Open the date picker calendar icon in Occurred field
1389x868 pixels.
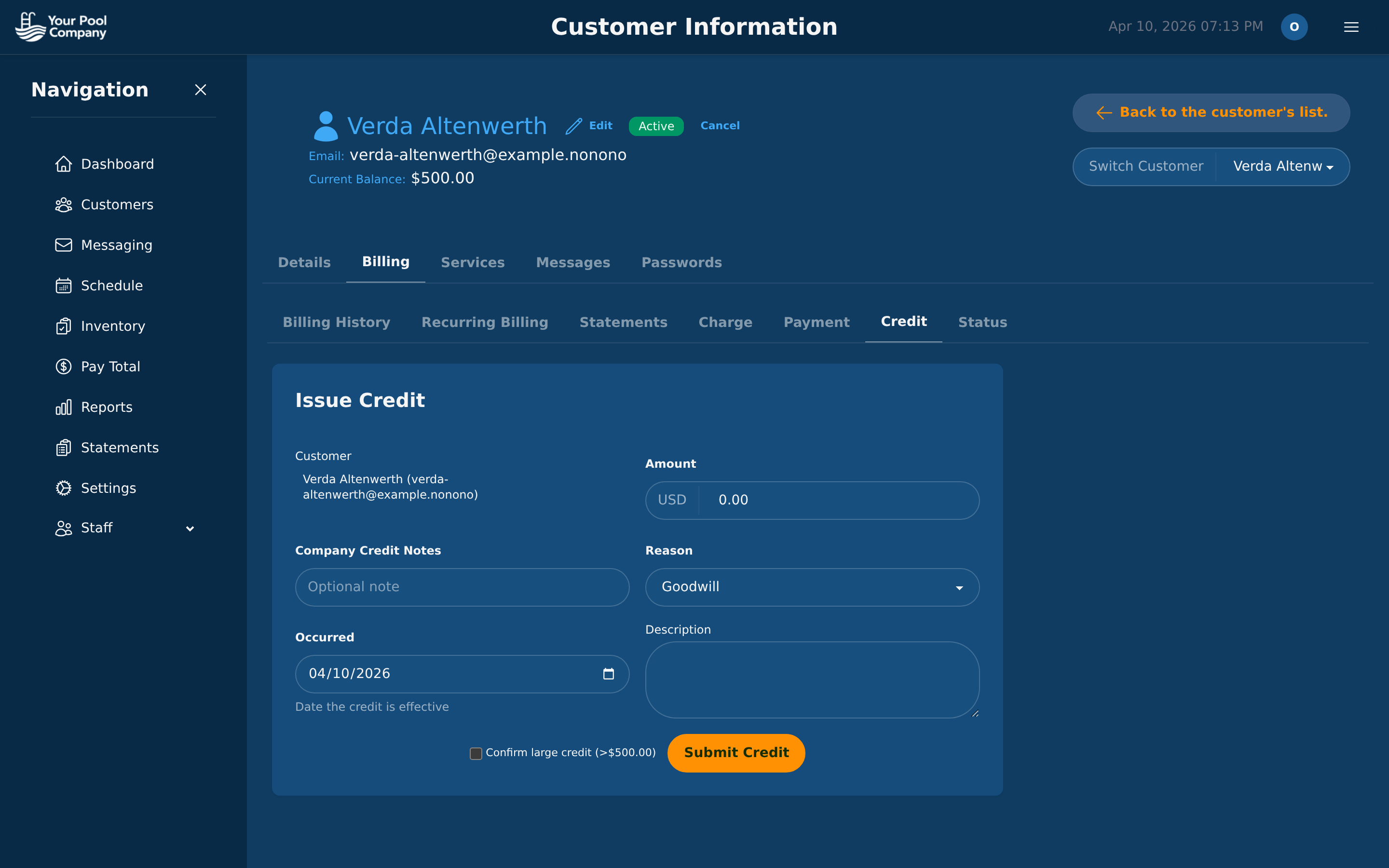coord(608,673)
